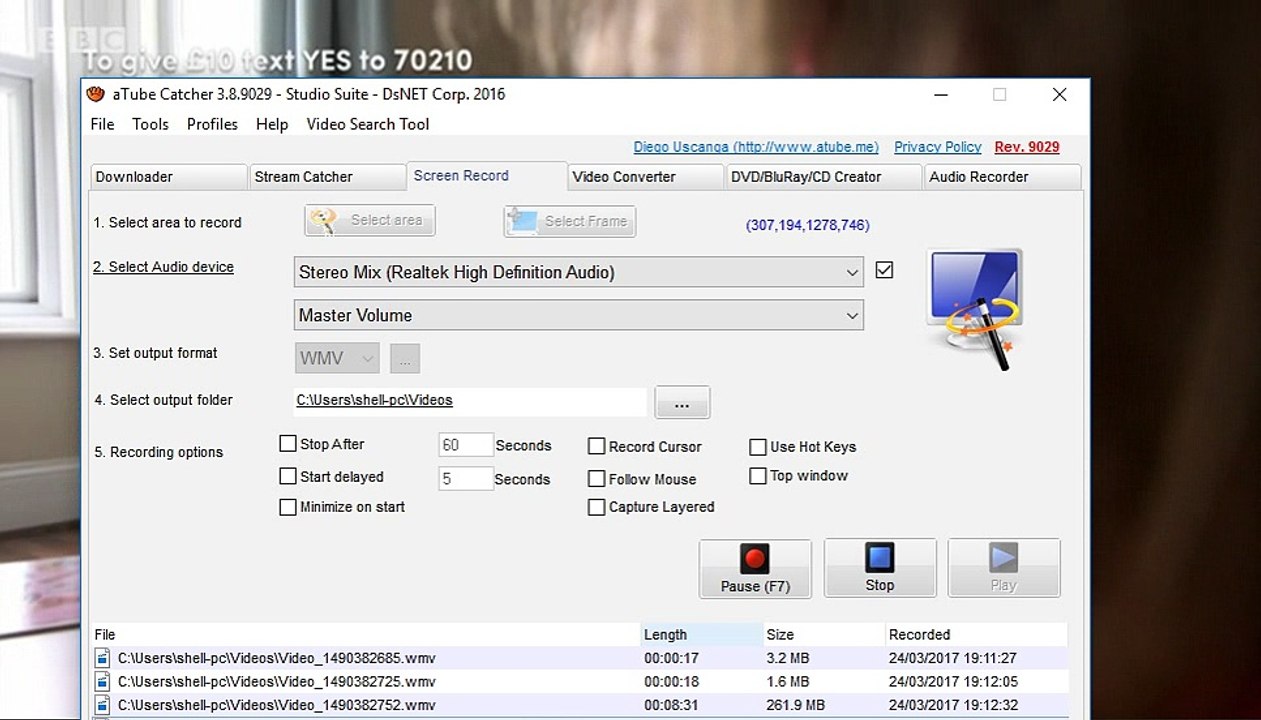Toggle the checkbox beside Stereo Mix audio device

[x=884, y=270]
